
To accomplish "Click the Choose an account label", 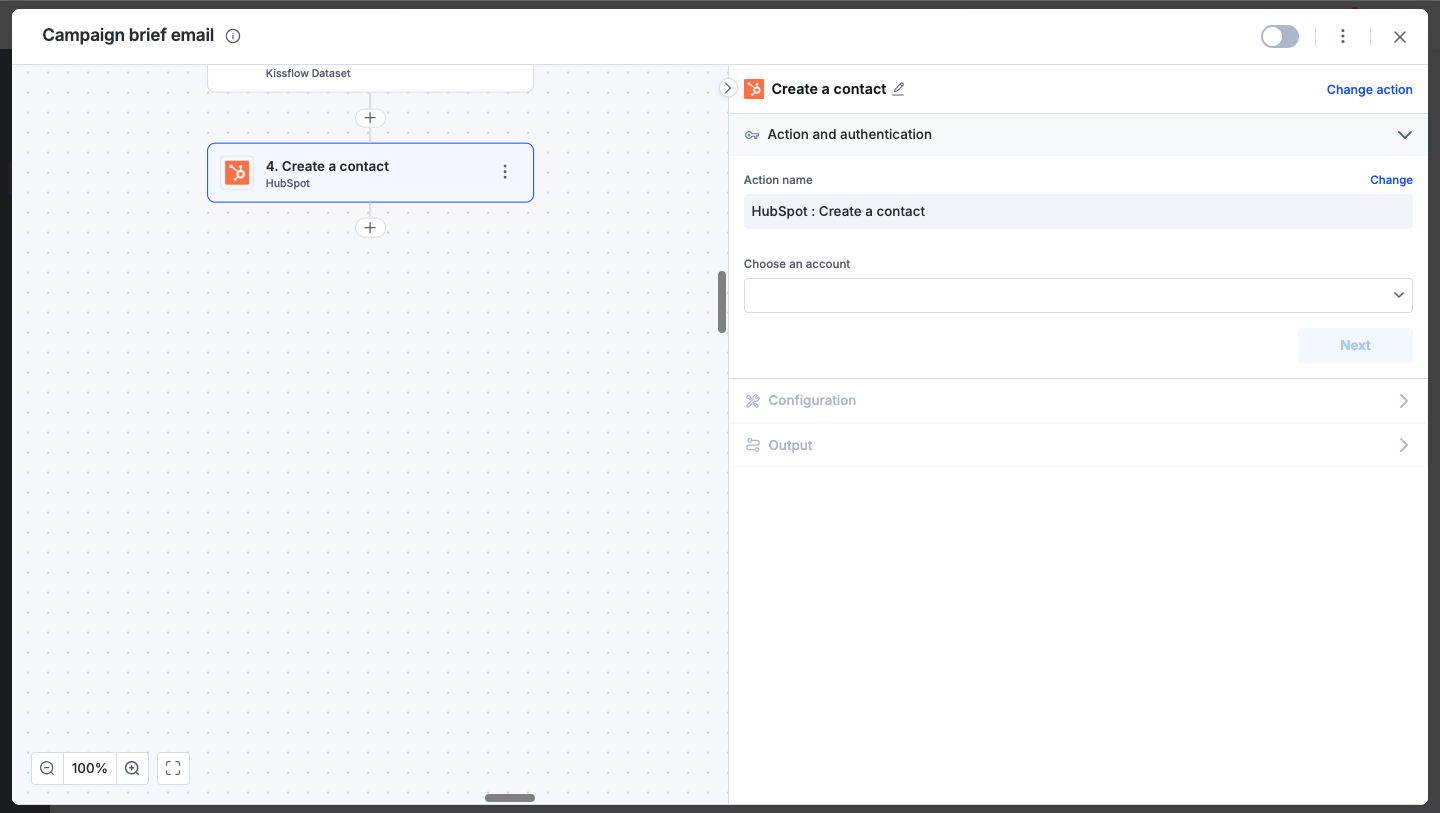I will pyautogui.click(x=797, y=264).
